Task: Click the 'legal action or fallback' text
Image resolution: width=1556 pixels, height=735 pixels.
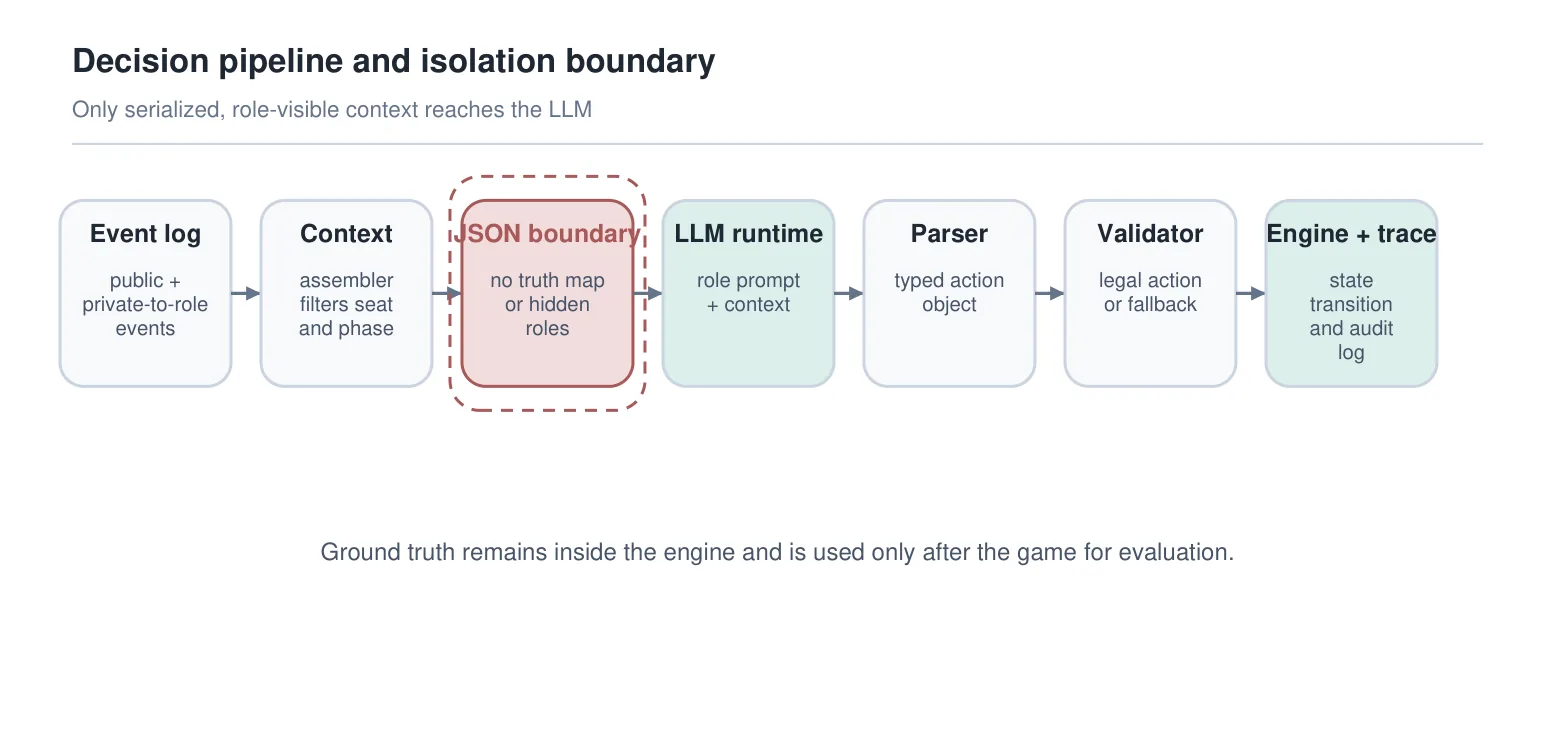Action: (1150, 293)
